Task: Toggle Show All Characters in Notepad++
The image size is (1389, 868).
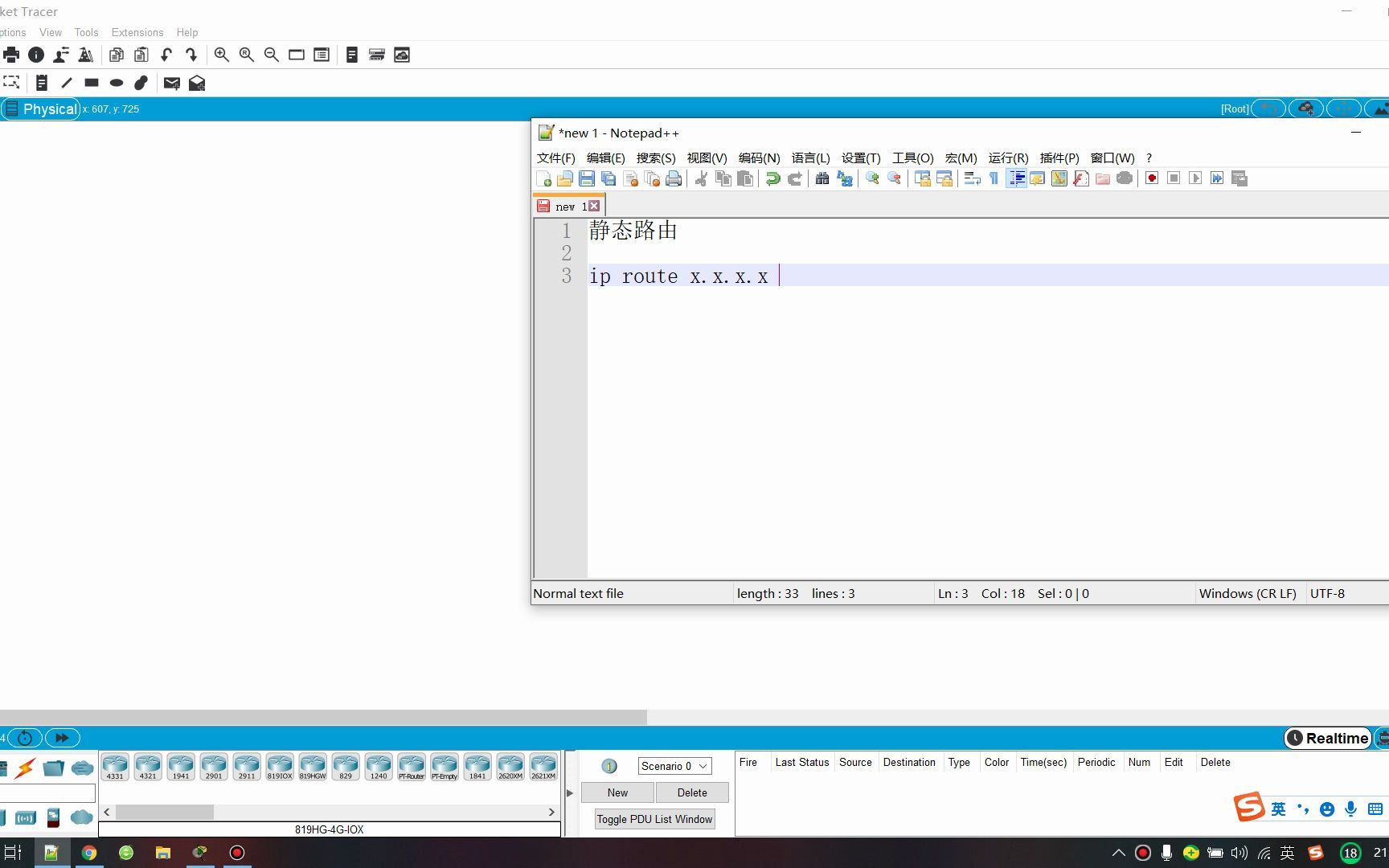Action: pyautogui.click(x=994, y=178)
